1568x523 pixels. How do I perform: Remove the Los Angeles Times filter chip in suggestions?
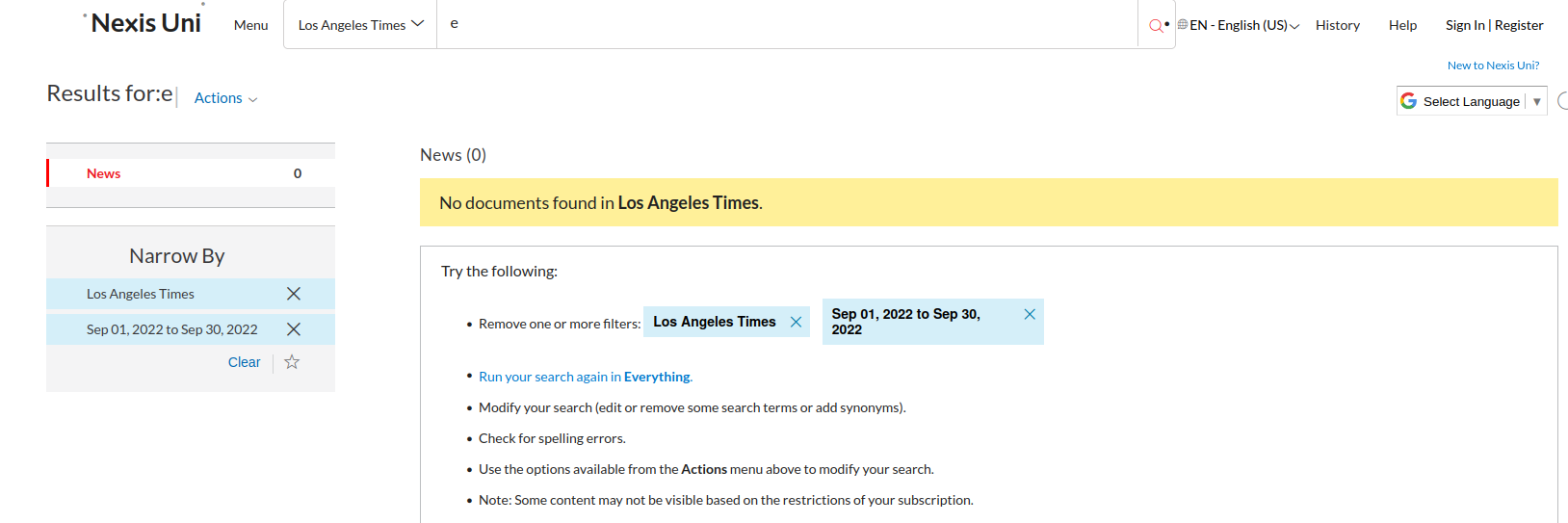[796, 322]
